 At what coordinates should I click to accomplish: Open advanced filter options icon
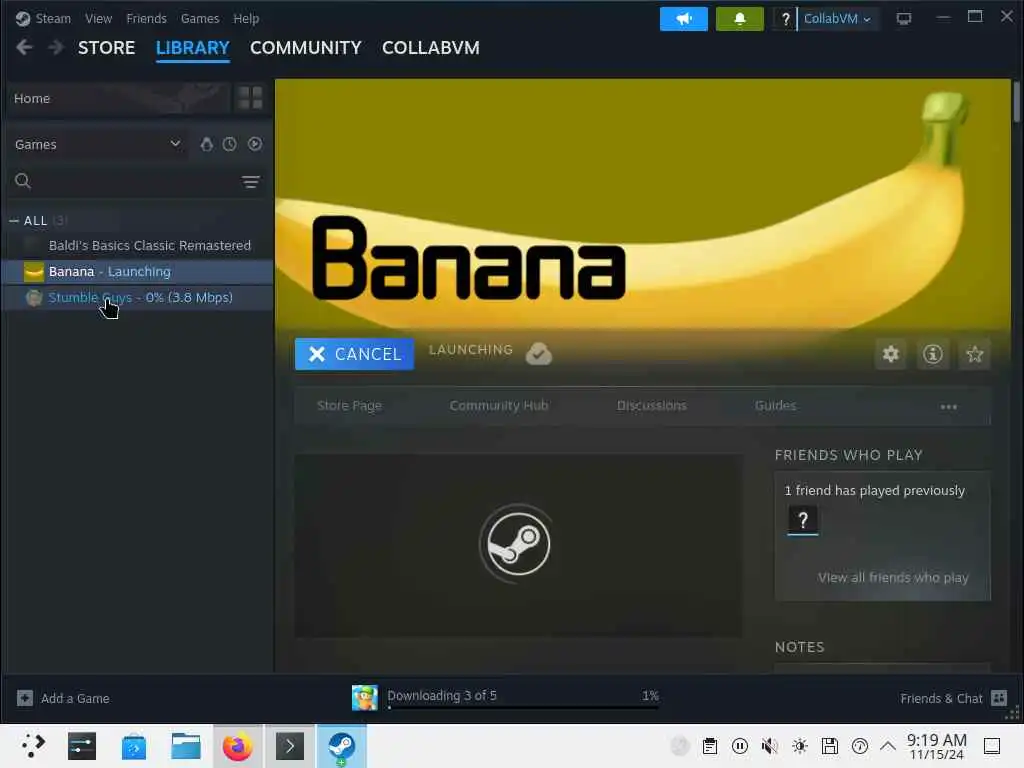[251, 182]
